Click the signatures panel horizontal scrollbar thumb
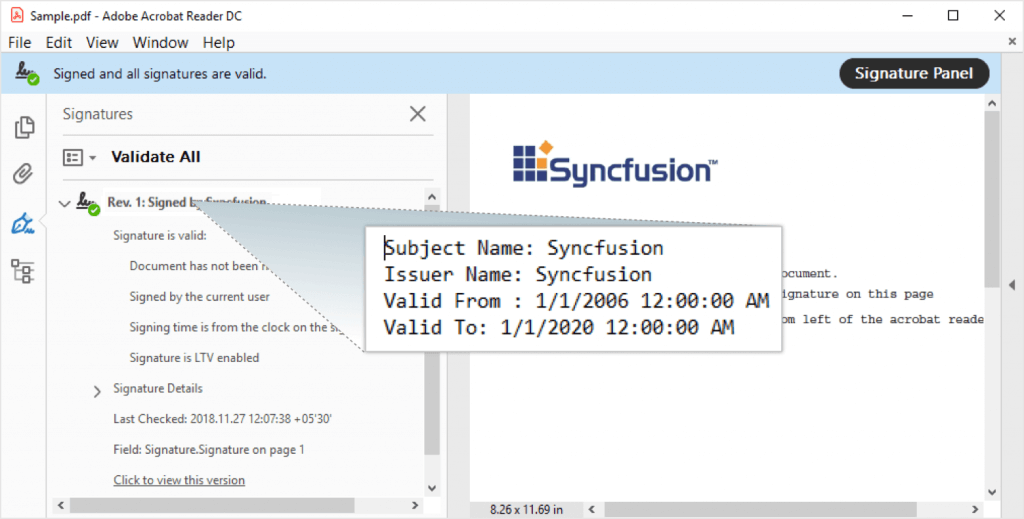The height and width of the screenshot is (519, 1024). [x=212, y=505]
